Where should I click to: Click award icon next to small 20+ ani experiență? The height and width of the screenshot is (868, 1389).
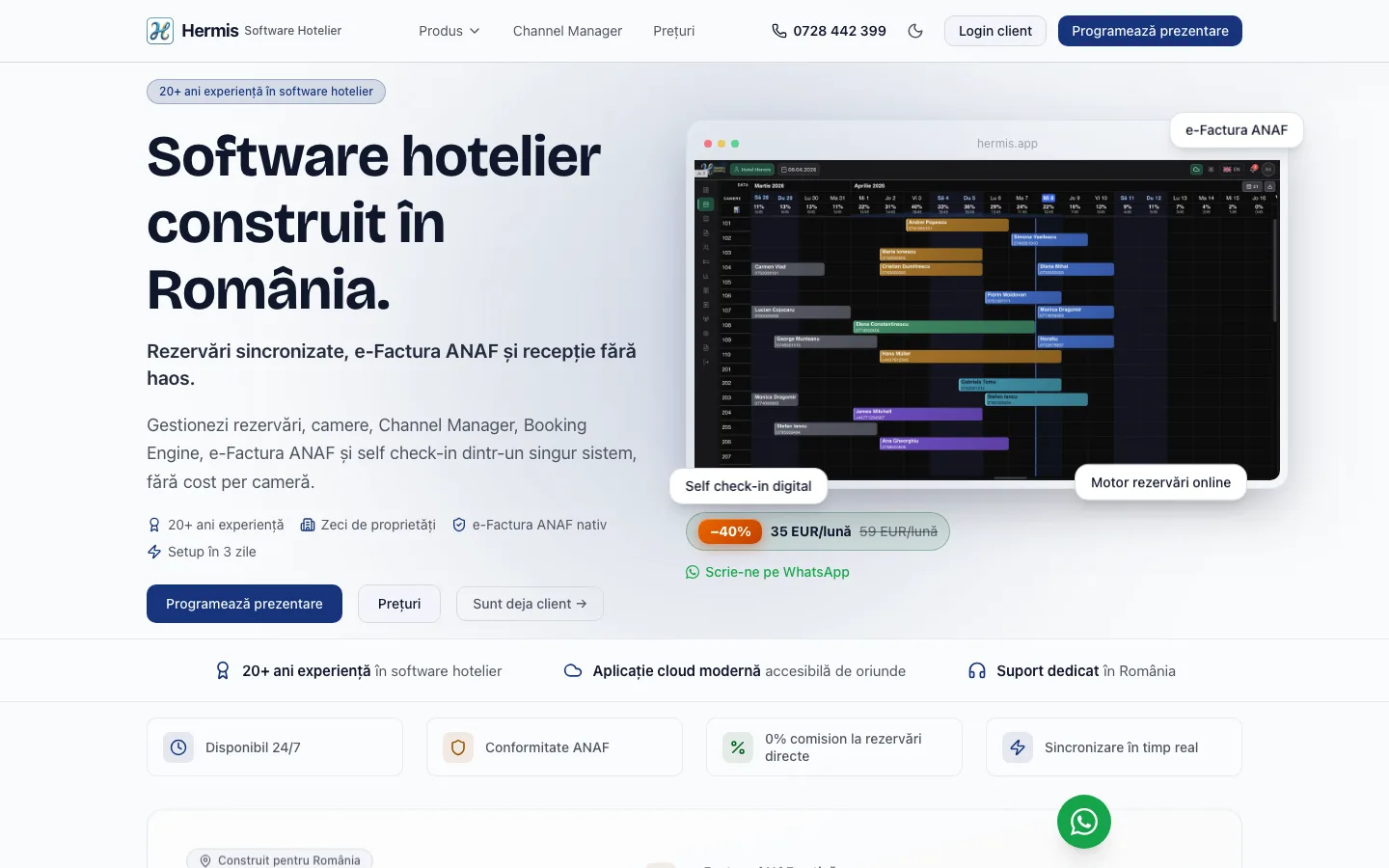(x=154, y=525)
